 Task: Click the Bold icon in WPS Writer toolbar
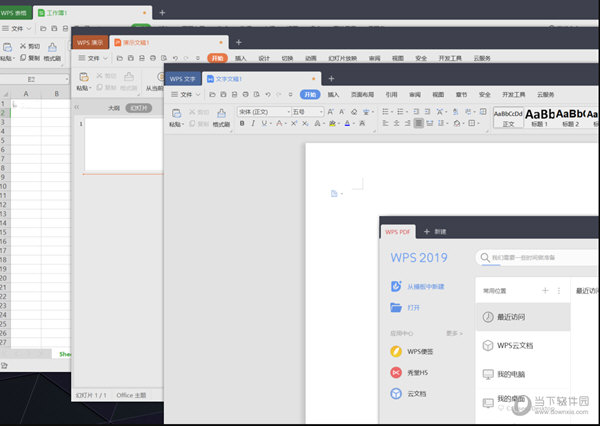(241, 124)
